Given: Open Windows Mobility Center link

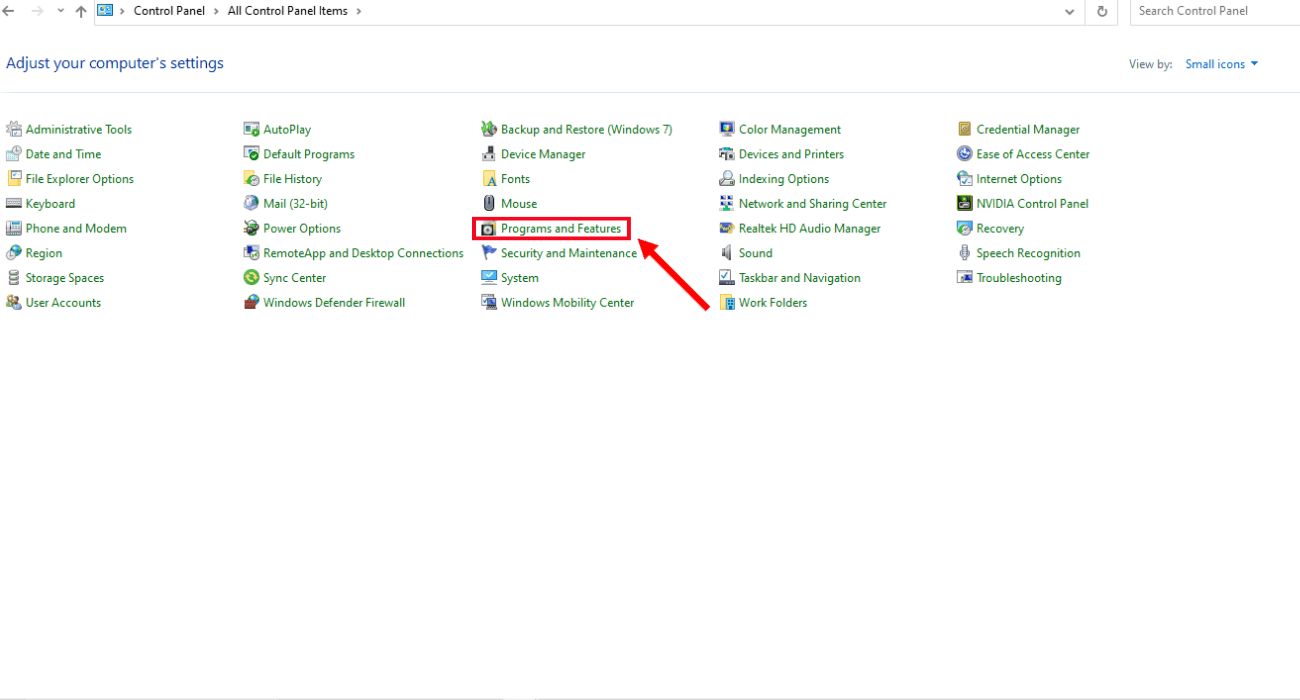Looking at the screenshot, I should 567,302.
